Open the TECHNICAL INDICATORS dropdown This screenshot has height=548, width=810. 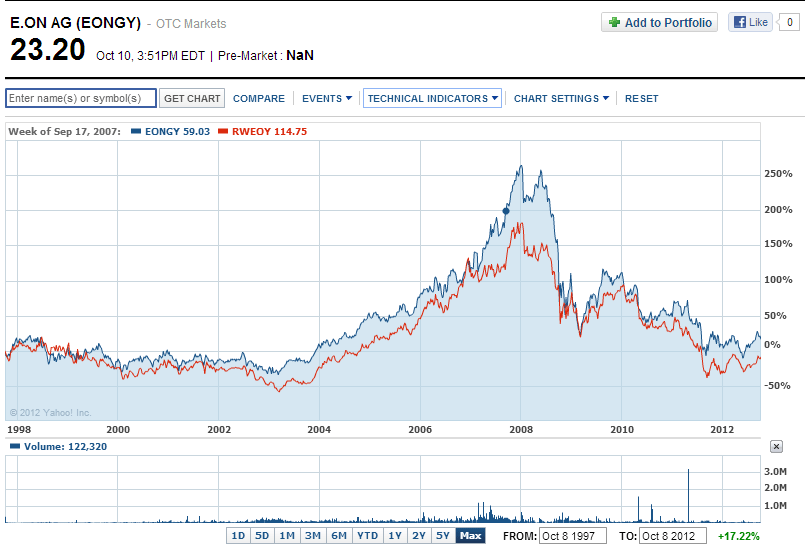[432, 98]
